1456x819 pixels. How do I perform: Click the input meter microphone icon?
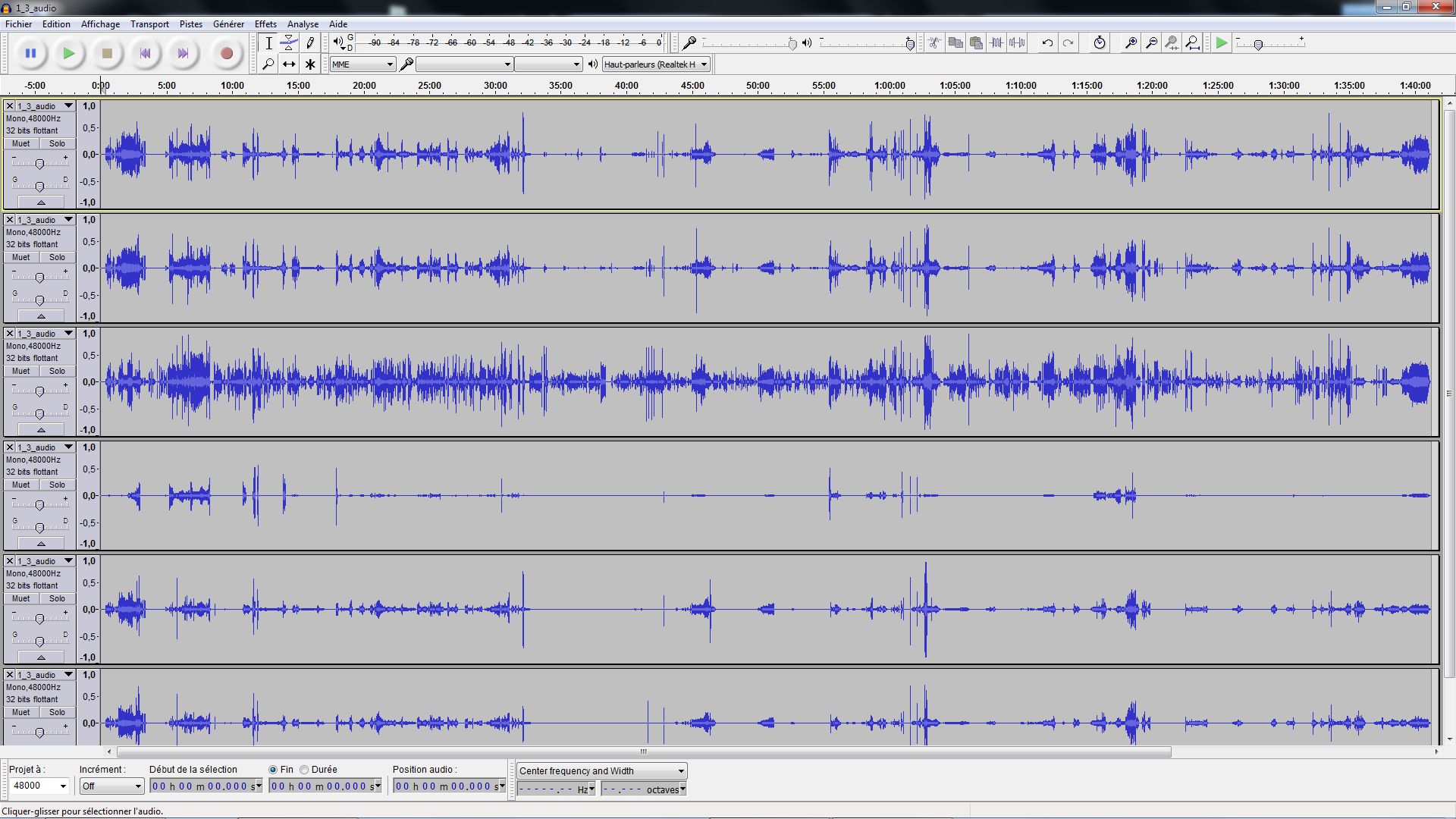[689, 43]
